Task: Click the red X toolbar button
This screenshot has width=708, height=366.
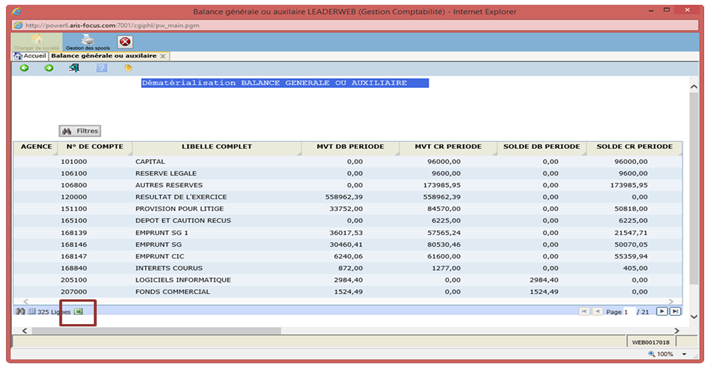Action: [125, 42]
